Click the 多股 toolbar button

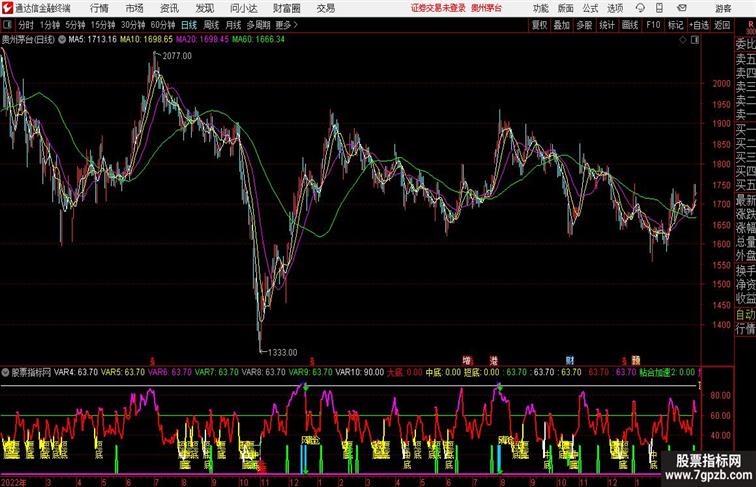click(584, 25)
